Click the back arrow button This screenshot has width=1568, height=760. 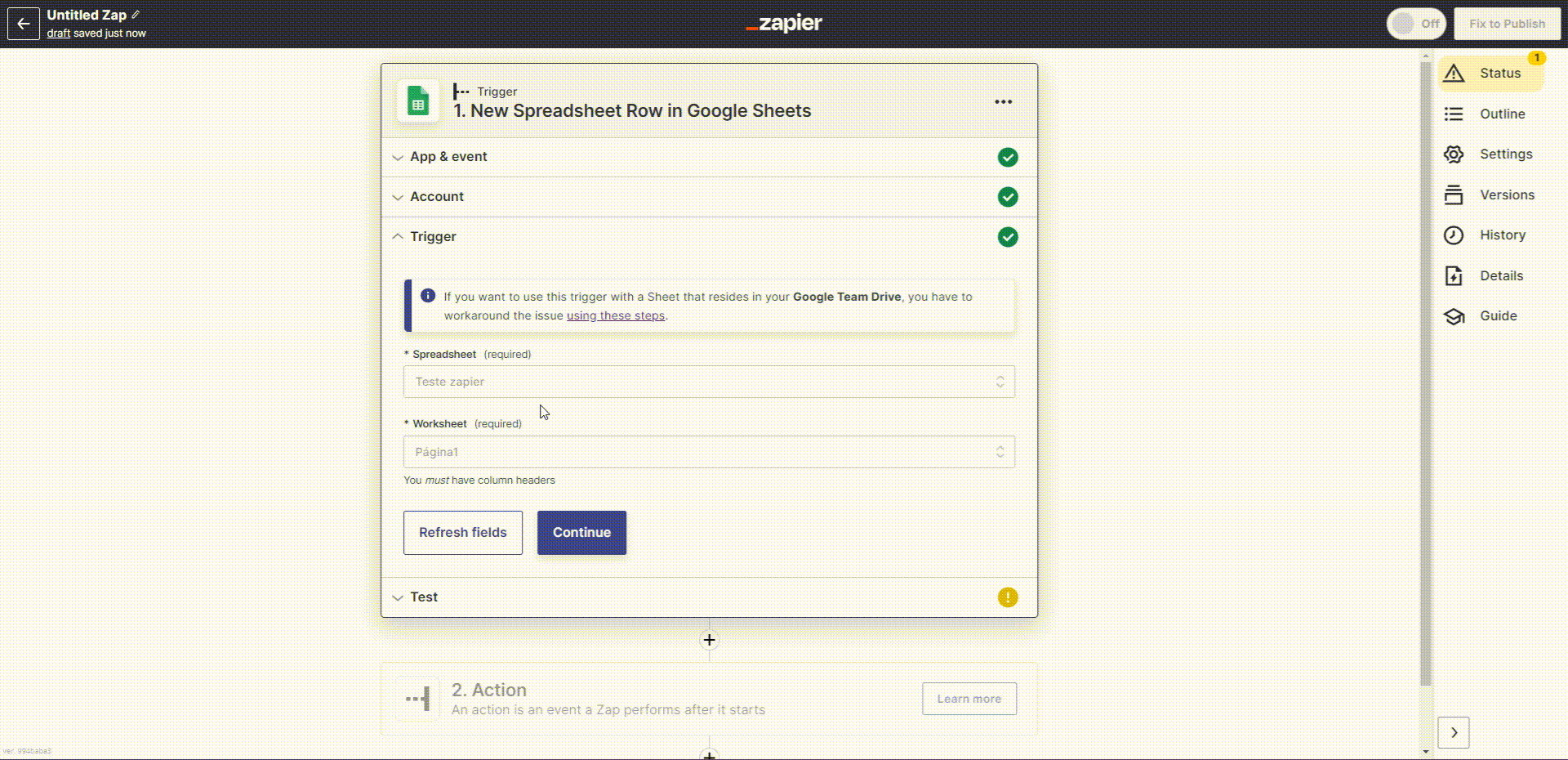click(24, 24)
